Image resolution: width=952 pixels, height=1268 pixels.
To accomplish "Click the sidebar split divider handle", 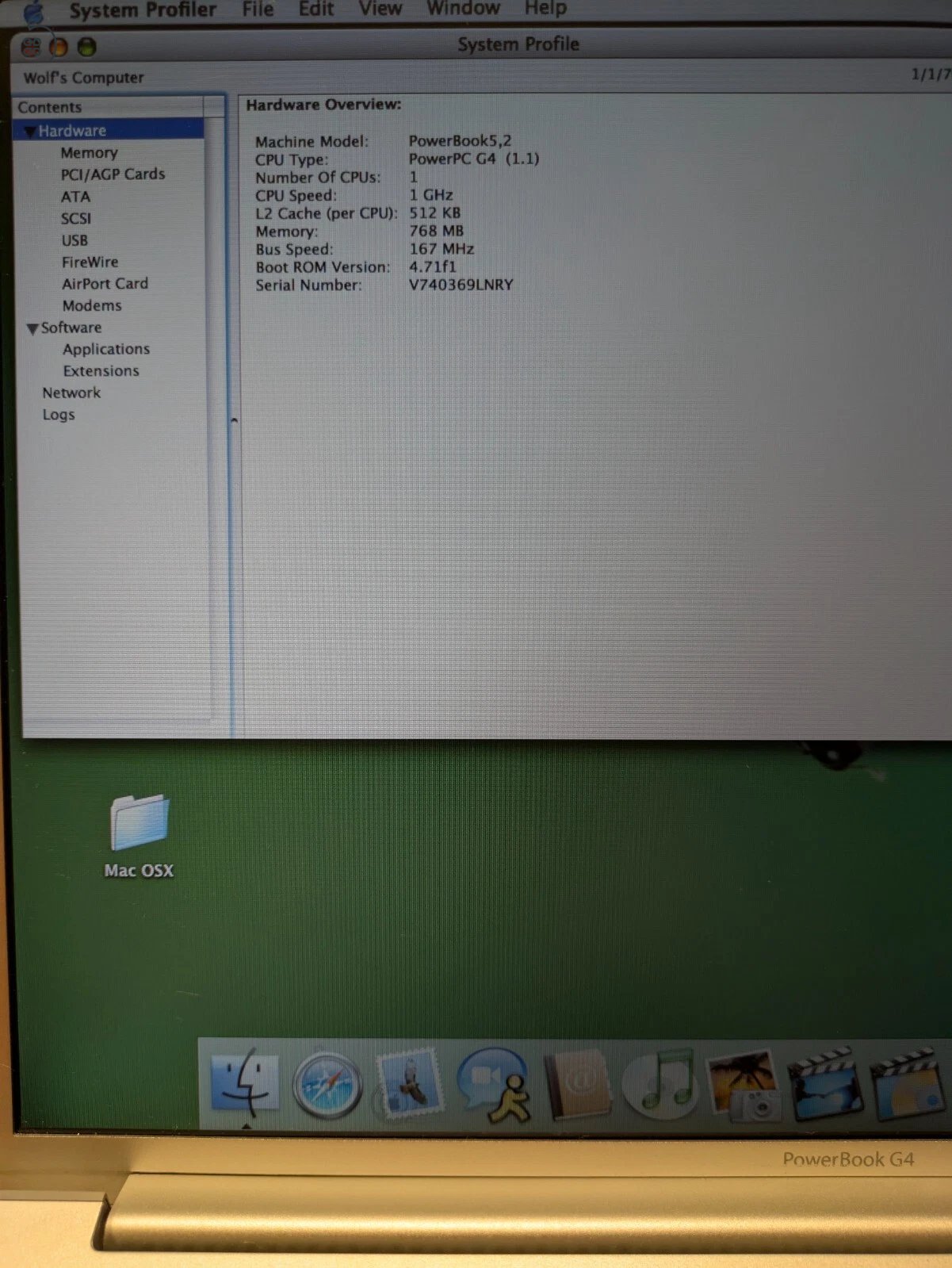I will point(234,419).
